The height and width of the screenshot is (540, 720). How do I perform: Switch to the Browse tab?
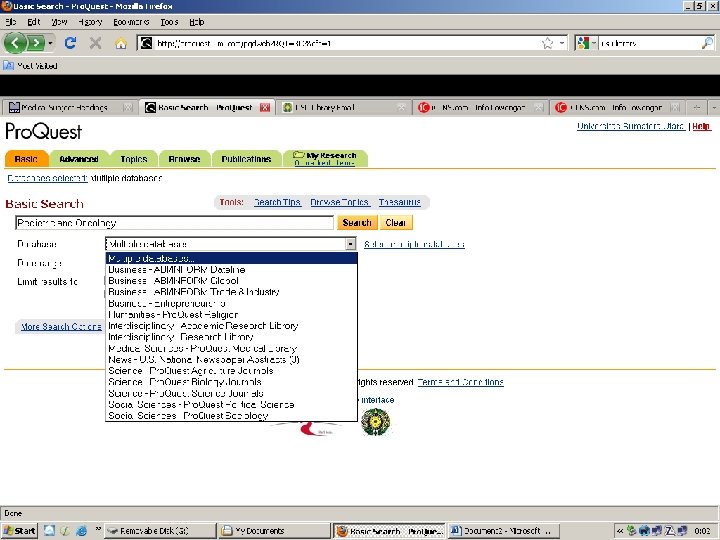click(x=184, y=159)
